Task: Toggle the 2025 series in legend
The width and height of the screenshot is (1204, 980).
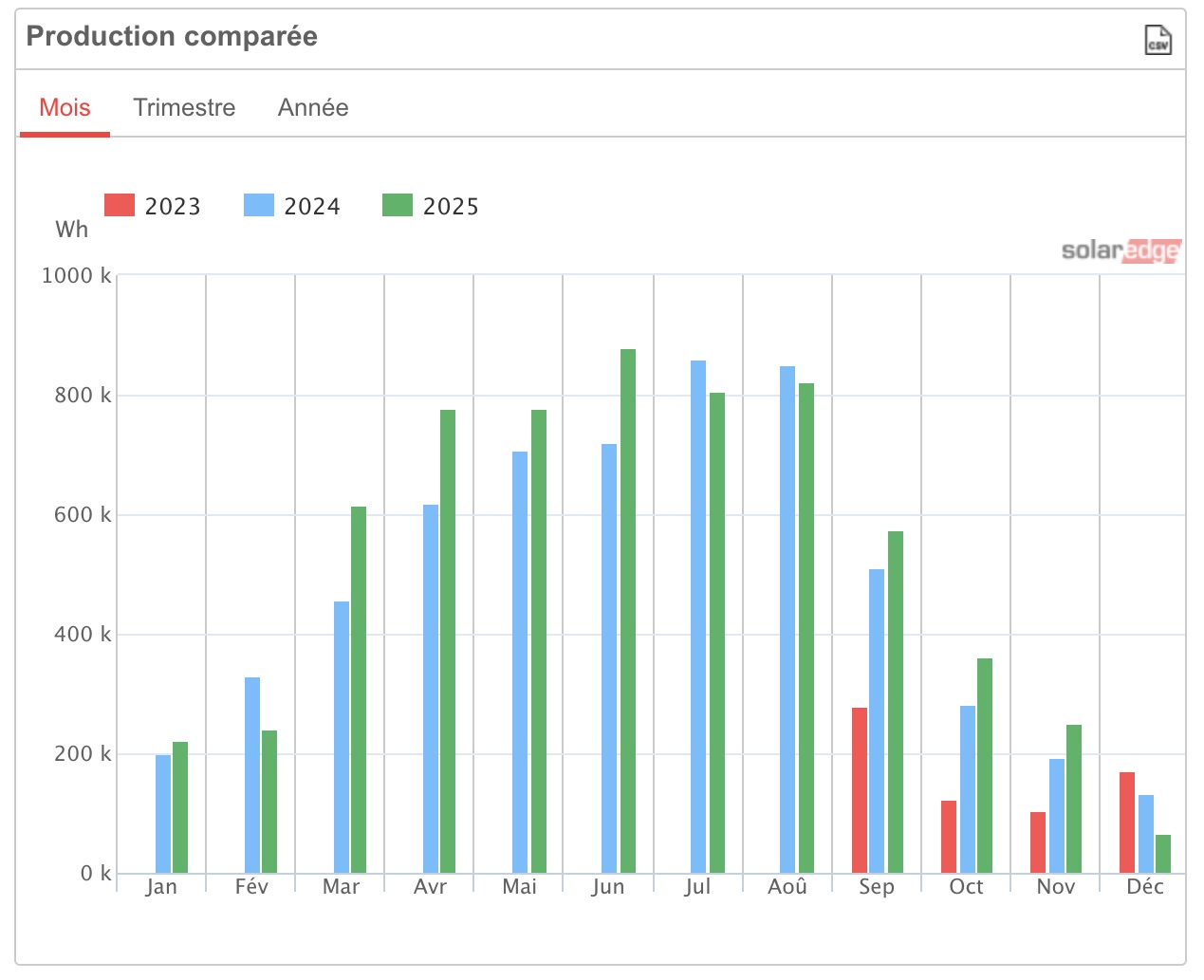Action: [431, 206]
